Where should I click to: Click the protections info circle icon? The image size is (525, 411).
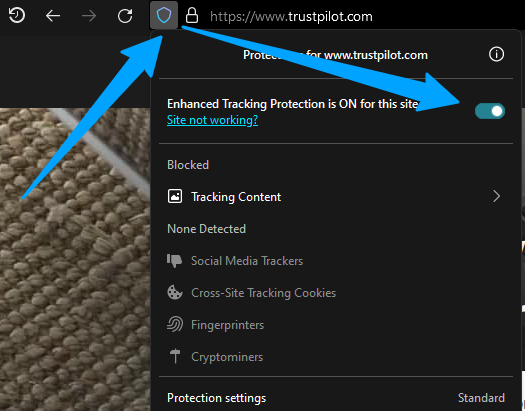(496, 54)
